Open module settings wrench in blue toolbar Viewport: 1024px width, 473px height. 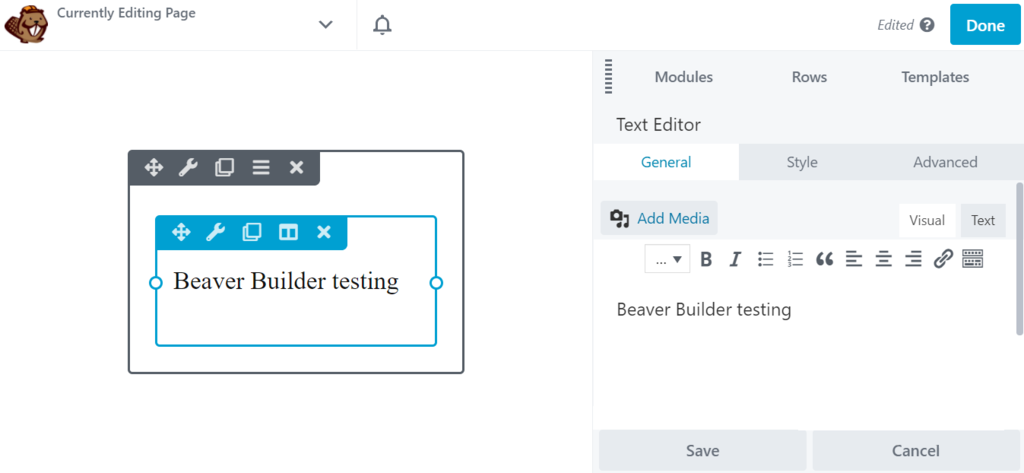[216, 232]
